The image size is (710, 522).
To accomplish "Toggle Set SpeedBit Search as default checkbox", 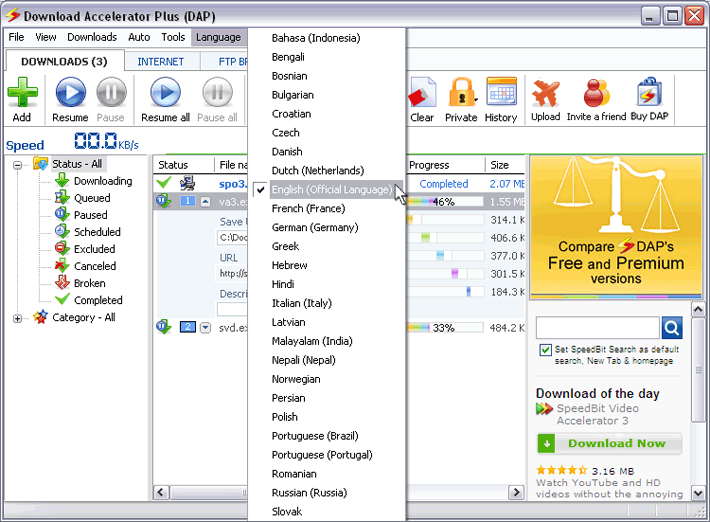I will click(545, 350).
